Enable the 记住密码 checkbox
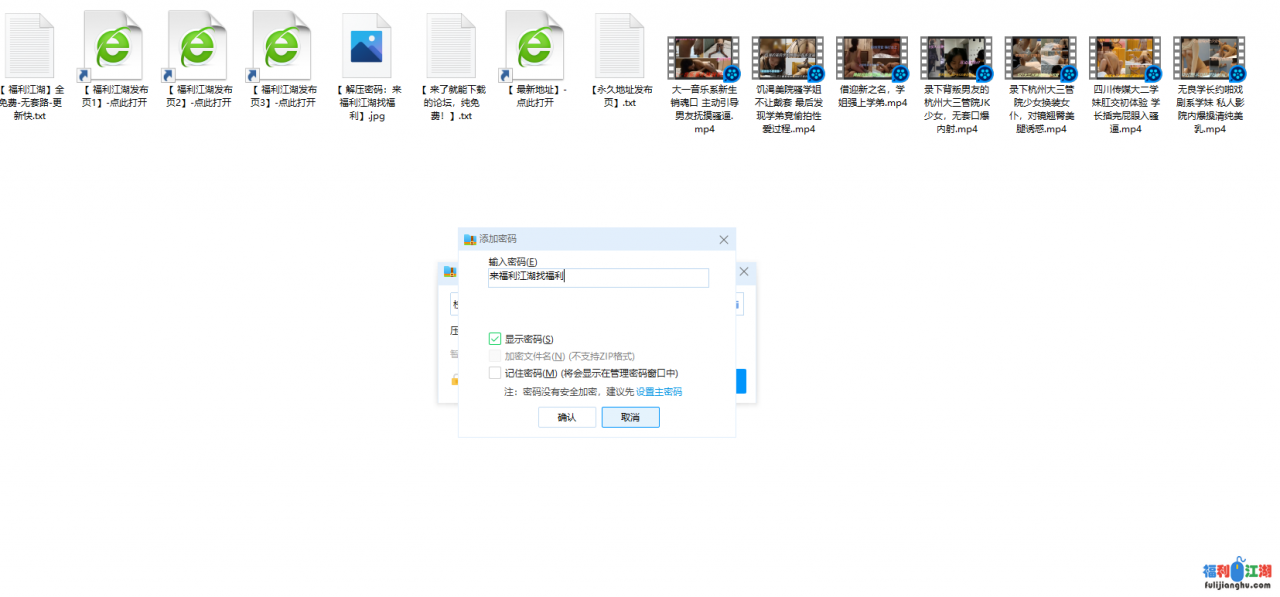 [495, 373]
